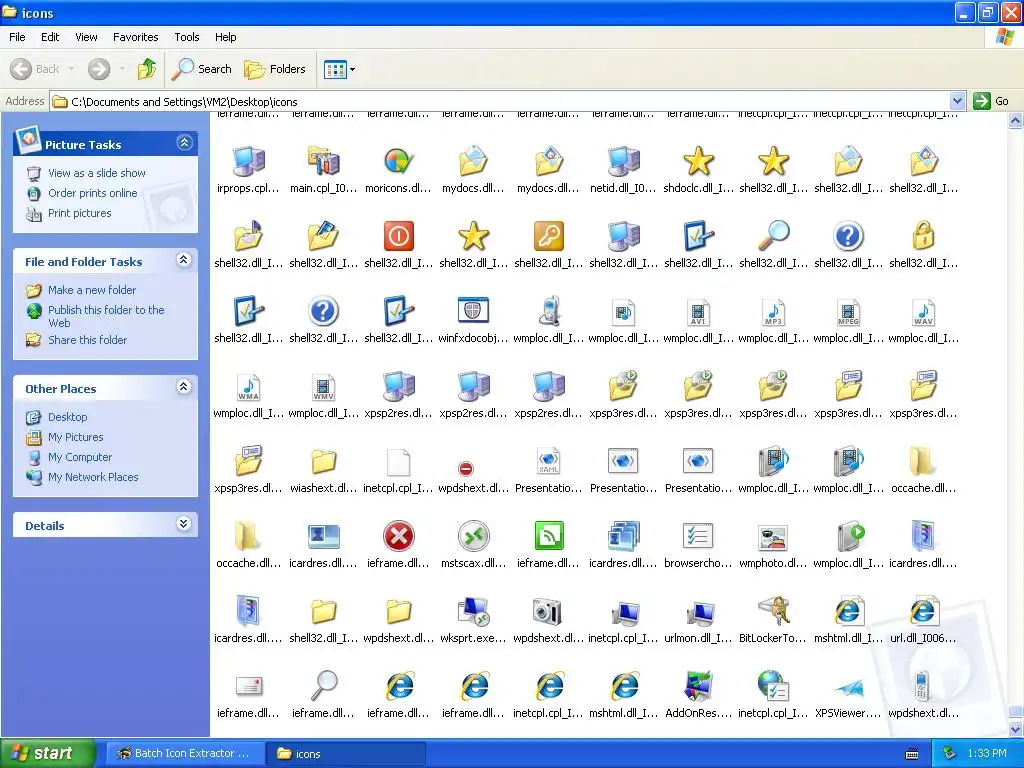Open the Back history dropdown arrow
The image size is (1024, 768).
tap(71, 69)
